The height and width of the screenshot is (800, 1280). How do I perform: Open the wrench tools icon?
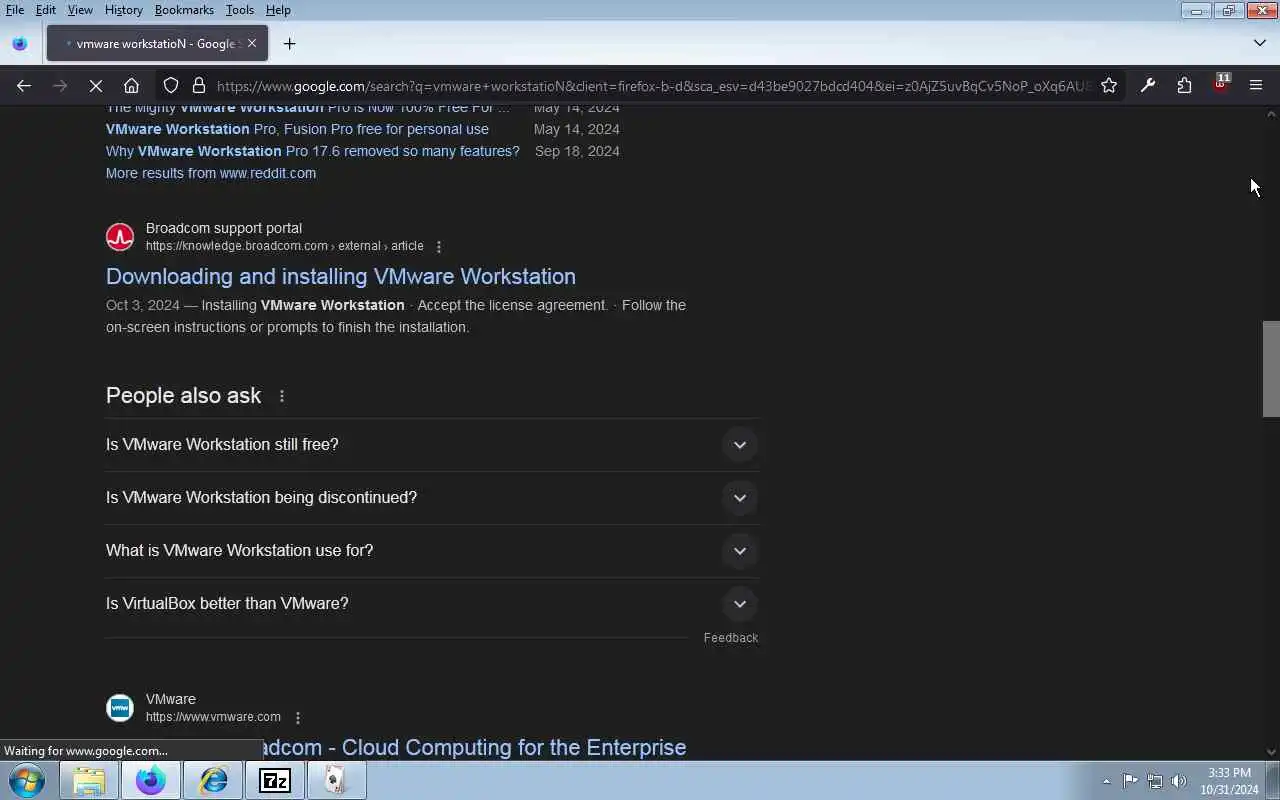[1148, 86]
